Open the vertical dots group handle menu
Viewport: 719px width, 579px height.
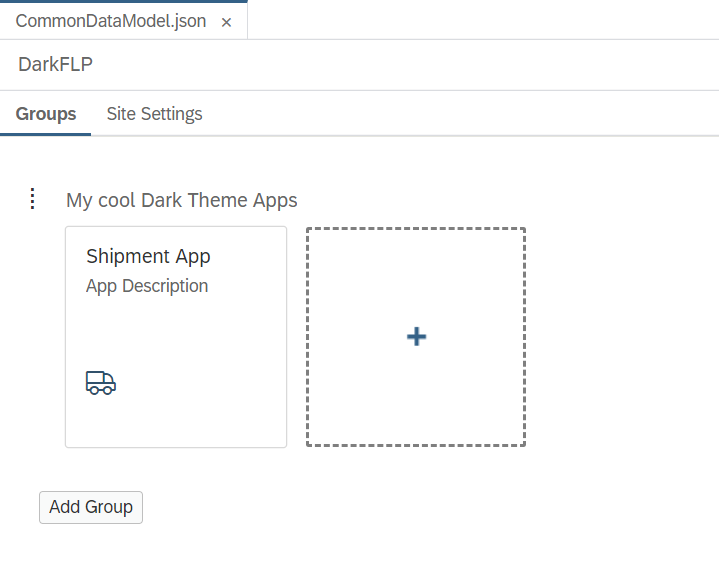(33, 199)
